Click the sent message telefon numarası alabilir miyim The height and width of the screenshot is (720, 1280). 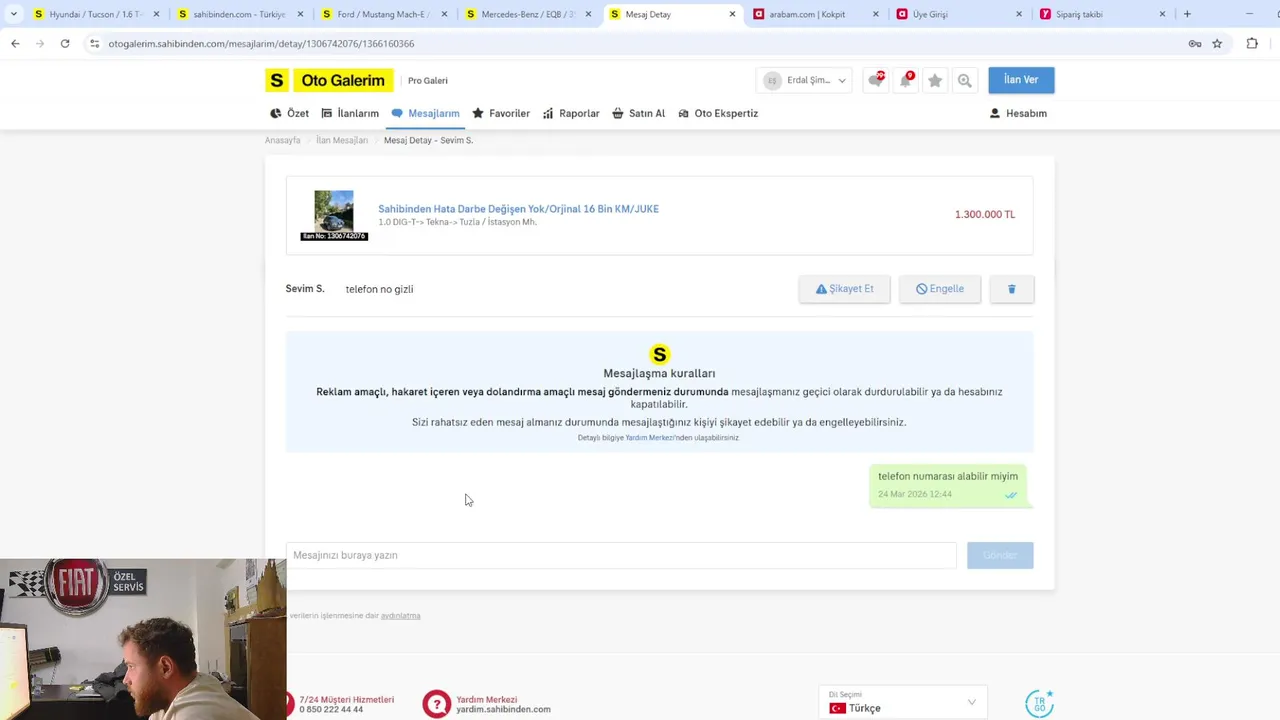948,477
